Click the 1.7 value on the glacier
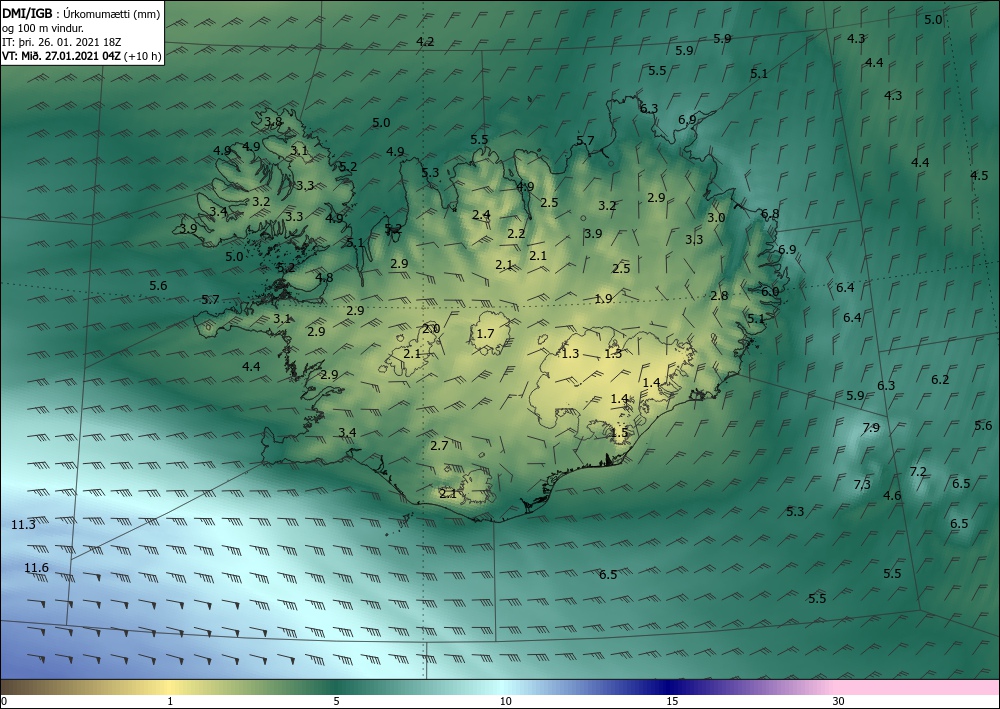1000x709 pixels. [485, 333]
